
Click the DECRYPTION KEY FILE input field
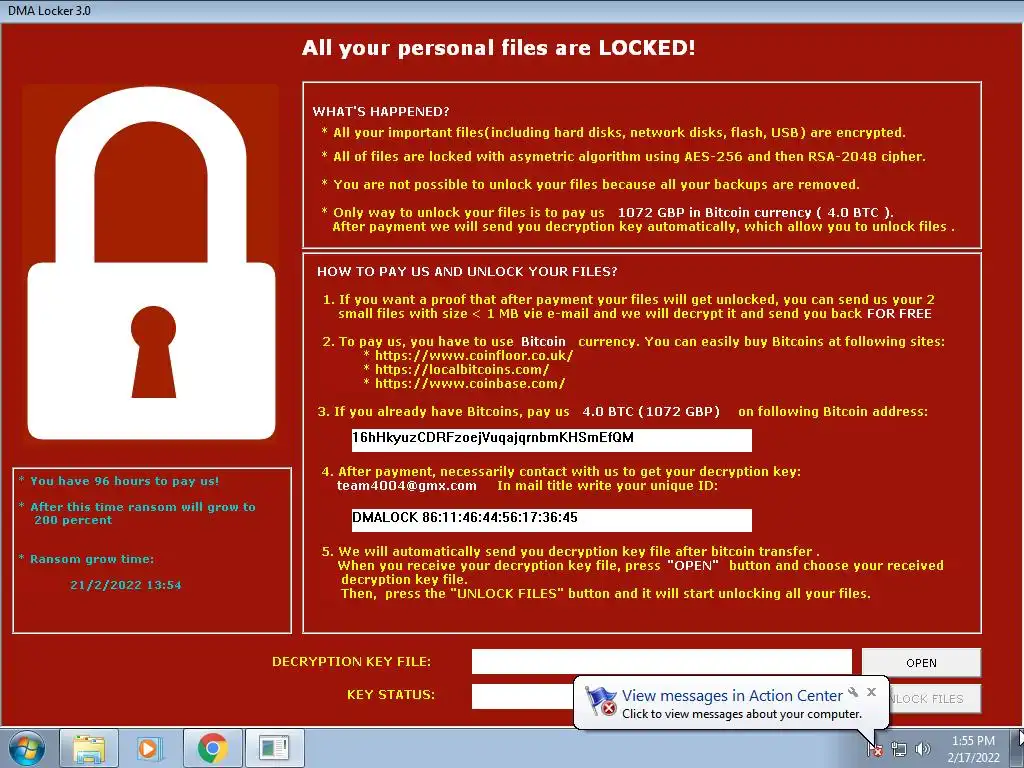click(662, 662)
